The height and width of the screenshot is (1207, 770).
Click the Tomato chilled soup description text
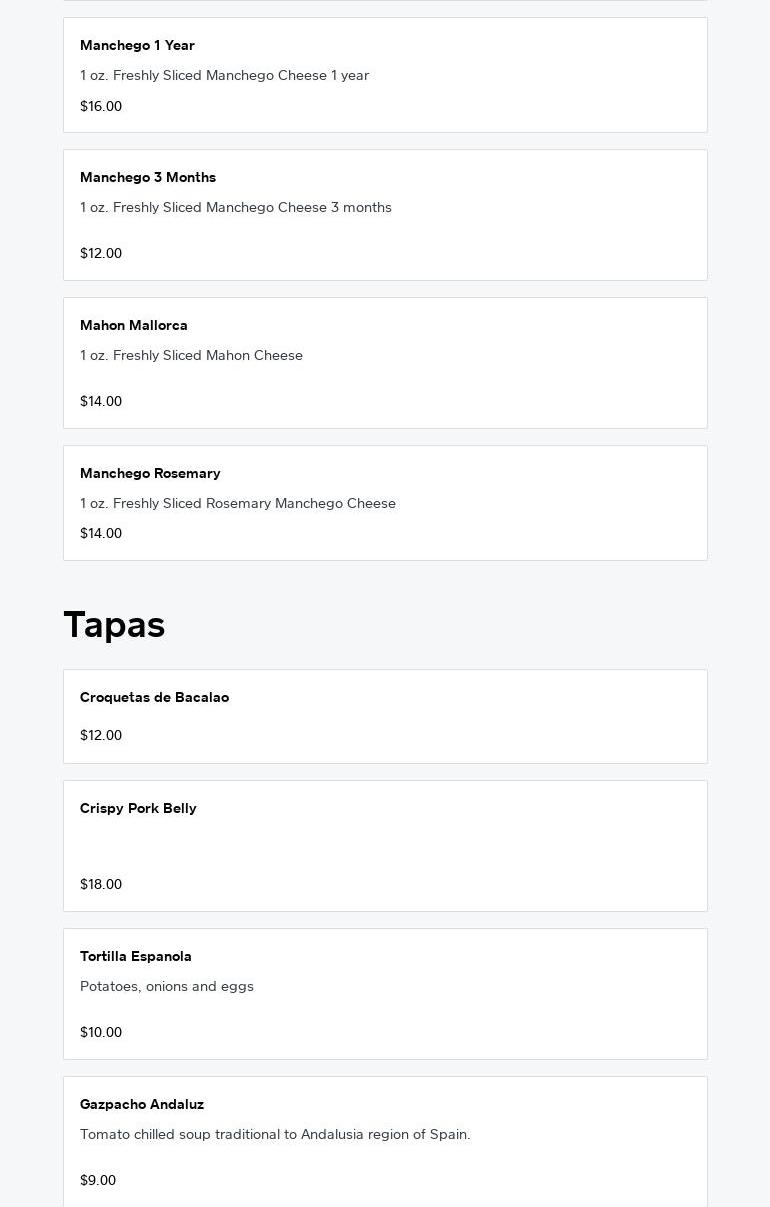click(x=275, y=1134)
